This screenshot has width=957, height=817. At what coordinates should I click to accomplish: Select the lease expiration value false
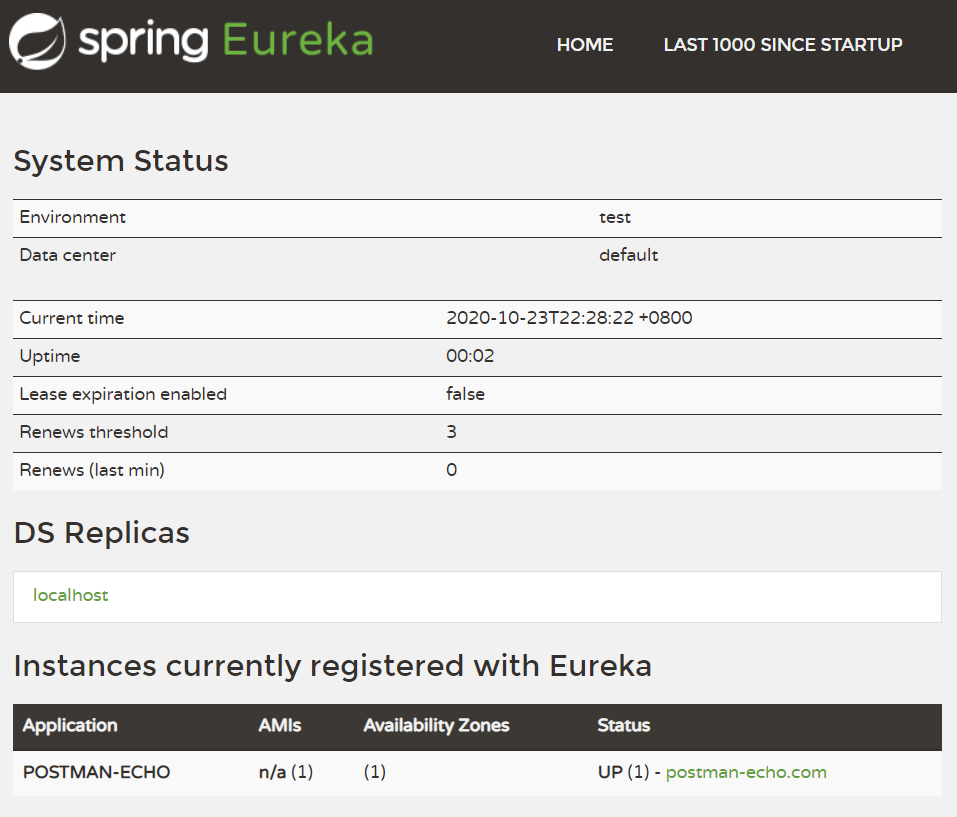pyautogui.click(x=465, y=394)
